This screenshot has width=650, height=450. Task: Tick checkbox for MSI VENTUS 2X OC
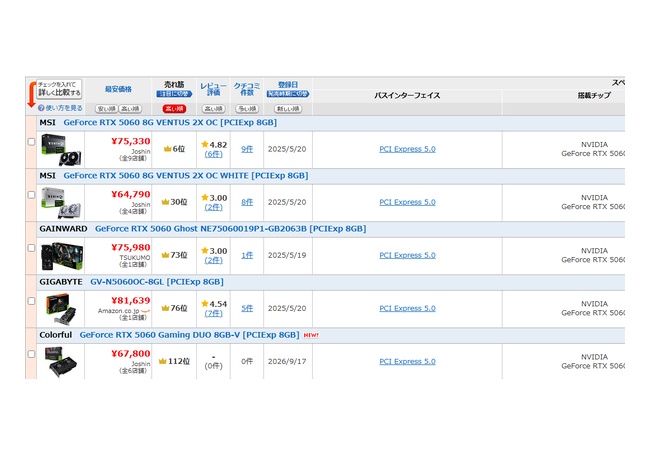click(31, 142)
